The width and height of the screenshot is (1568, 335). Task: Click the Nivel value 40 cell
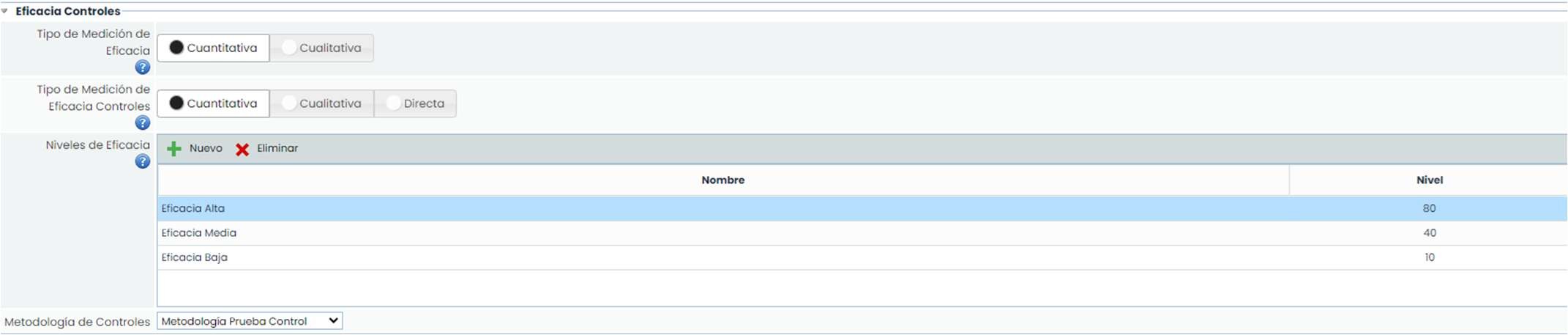1429,233
